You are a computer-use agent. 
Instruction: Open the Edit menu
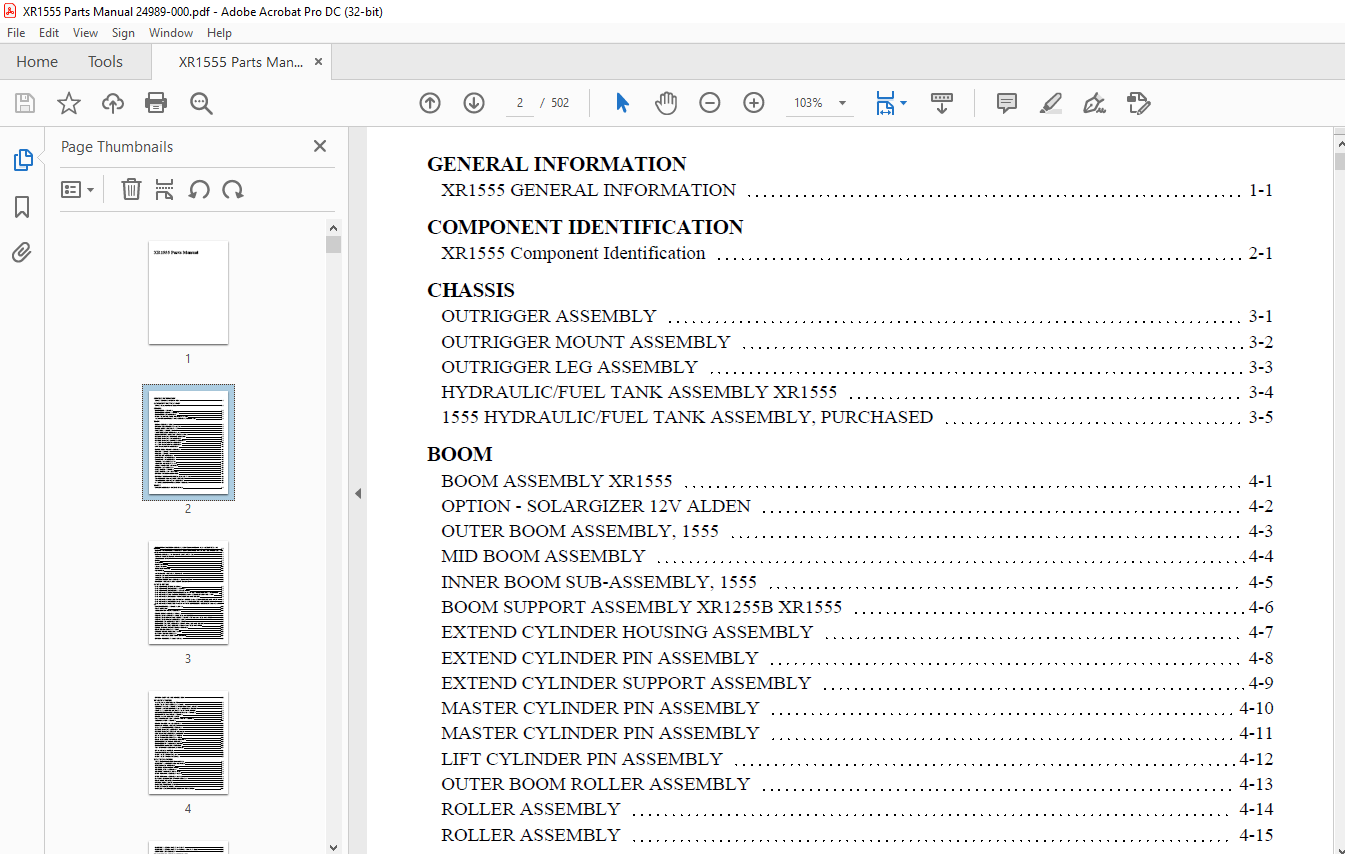(49, 33)
